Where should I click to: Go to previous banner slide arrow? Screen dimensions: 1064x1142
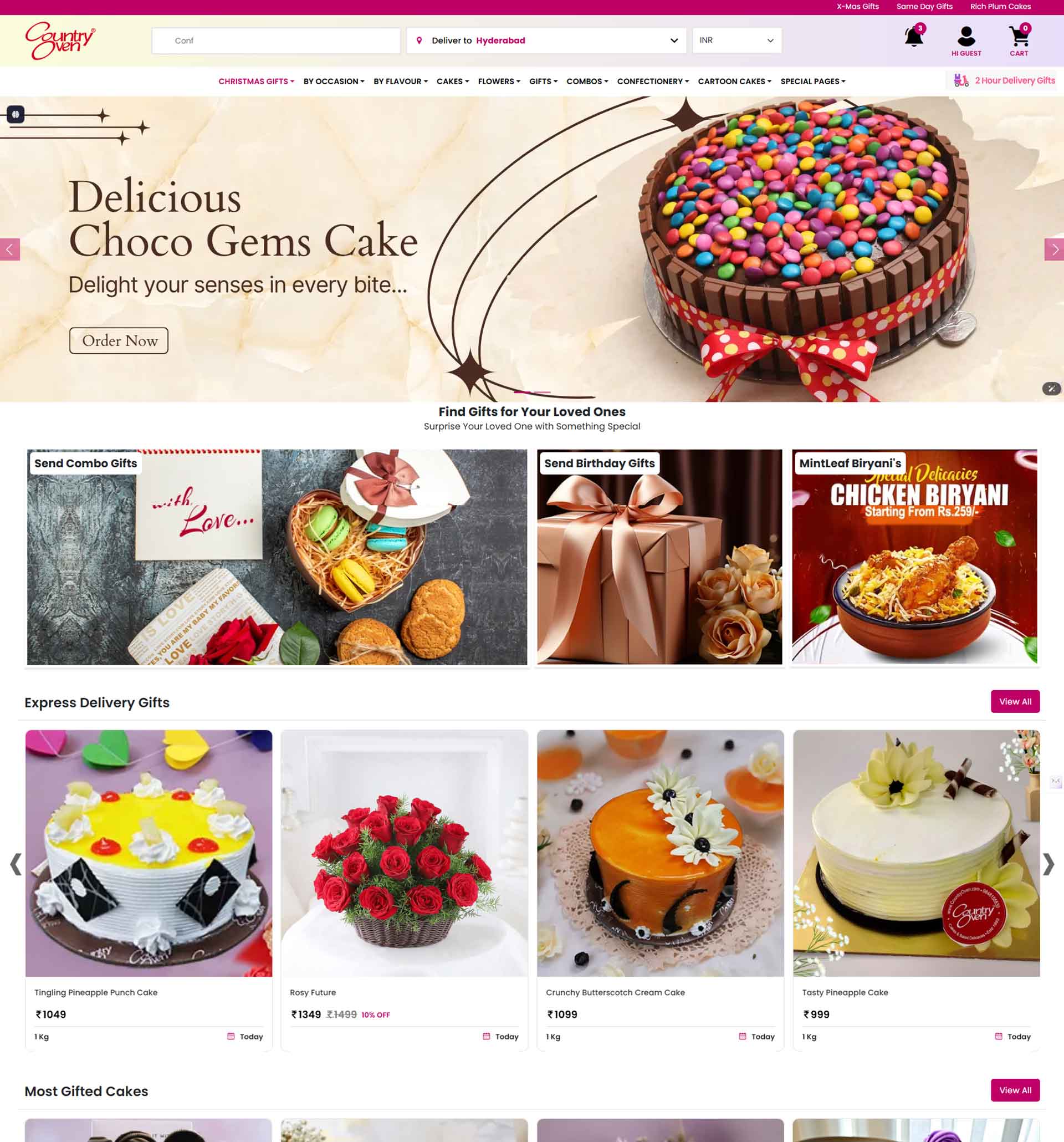coord(10,249)
